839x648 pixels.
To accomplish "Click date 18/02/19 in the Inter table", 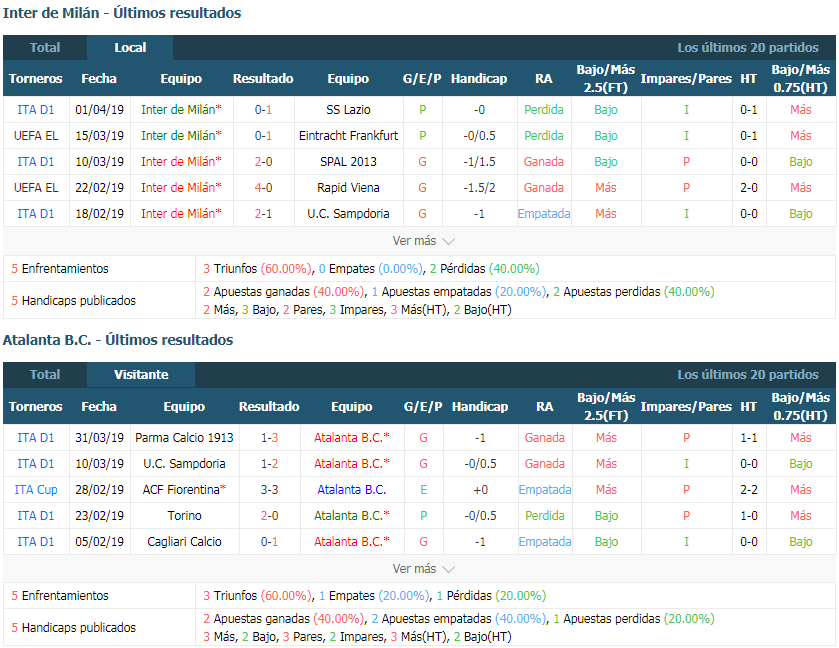I will (100, 214).
